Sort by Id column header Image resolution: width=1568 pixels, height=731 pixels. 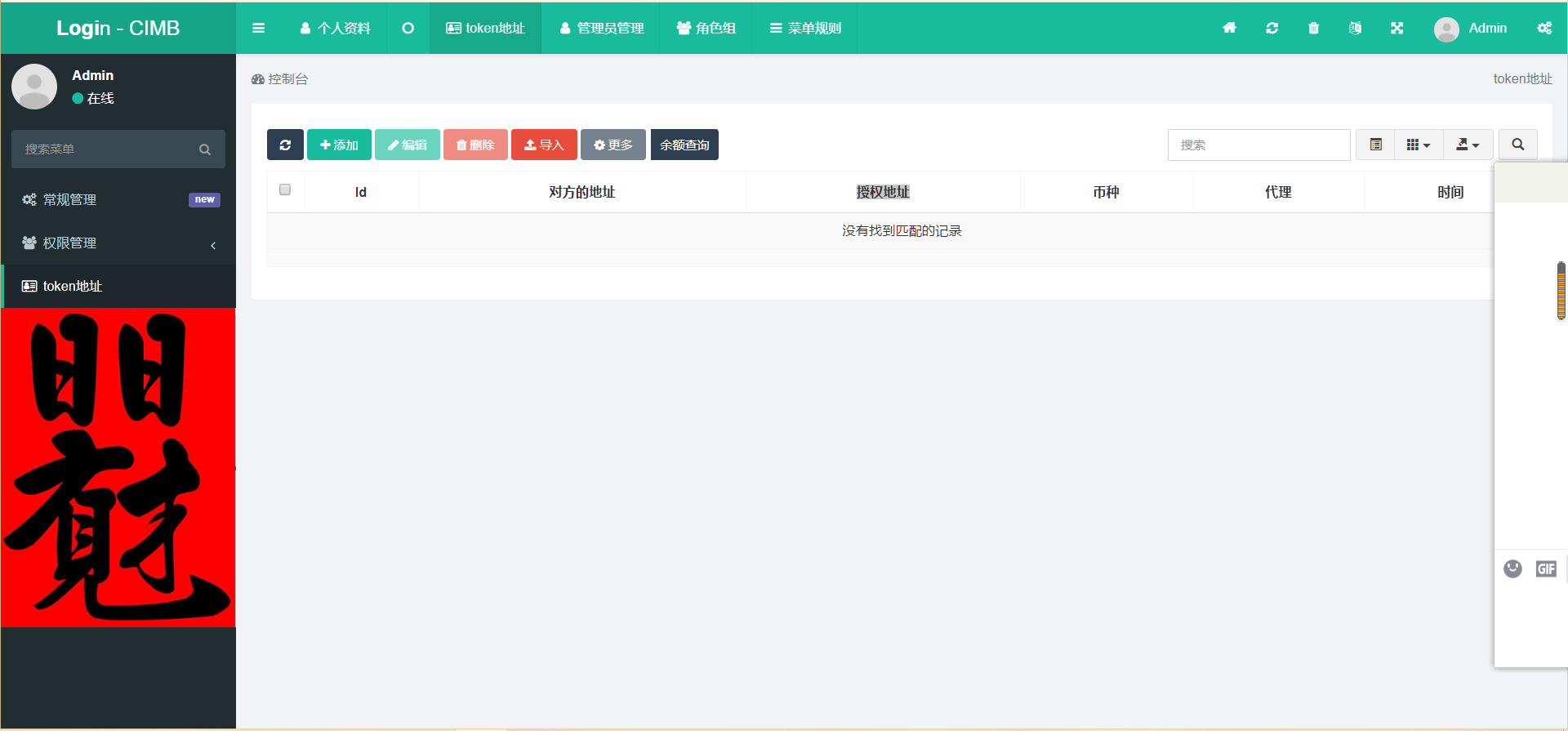pyautogui.click(x=361, y=192)
